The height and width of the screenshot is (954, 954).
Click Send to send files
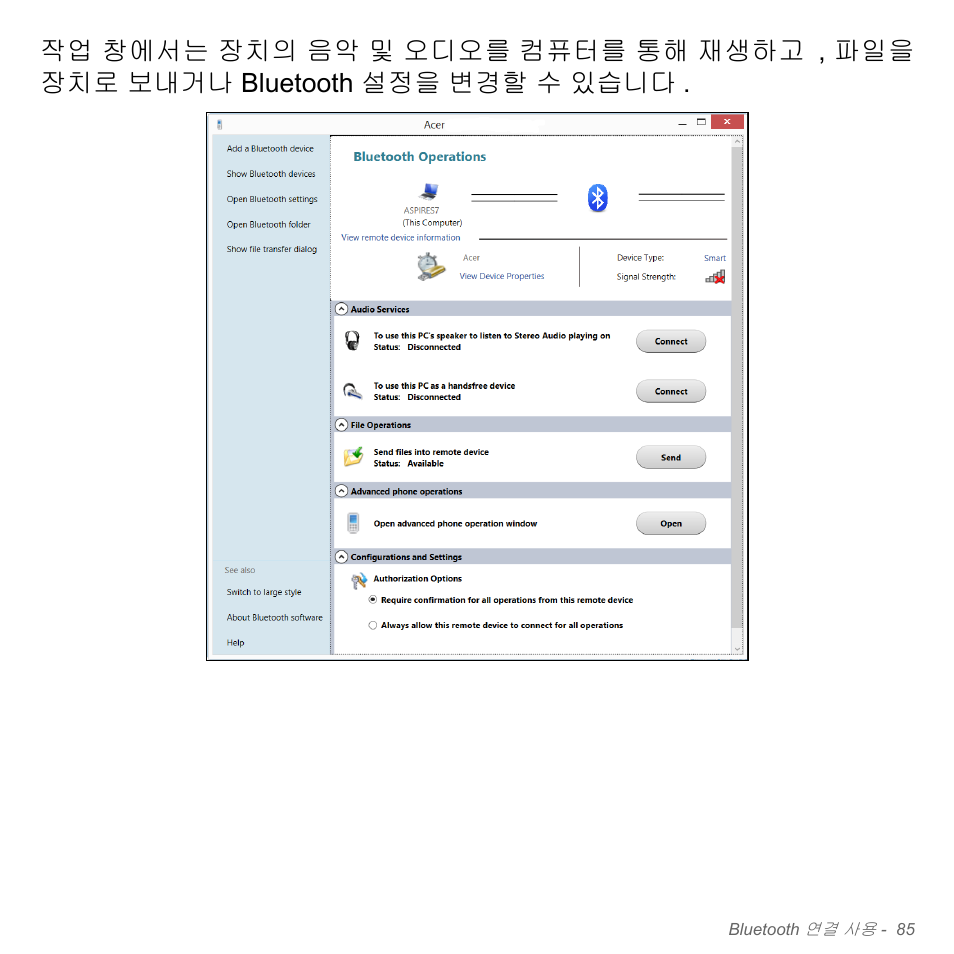[671, 458]
